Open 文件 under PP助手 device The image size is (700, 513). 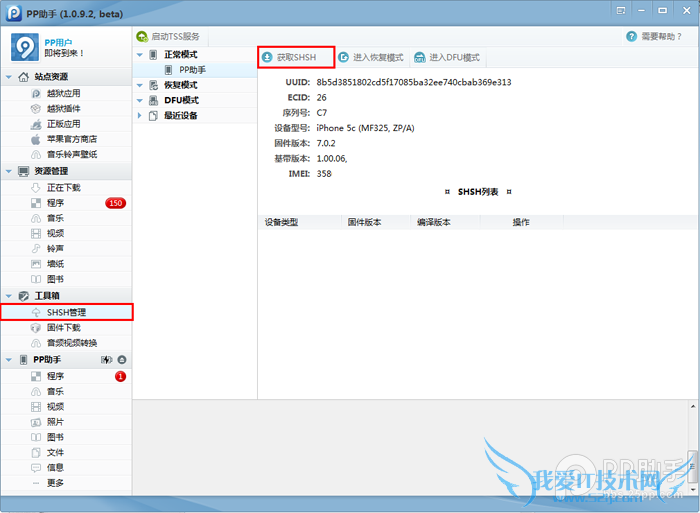tap(66, 453)
